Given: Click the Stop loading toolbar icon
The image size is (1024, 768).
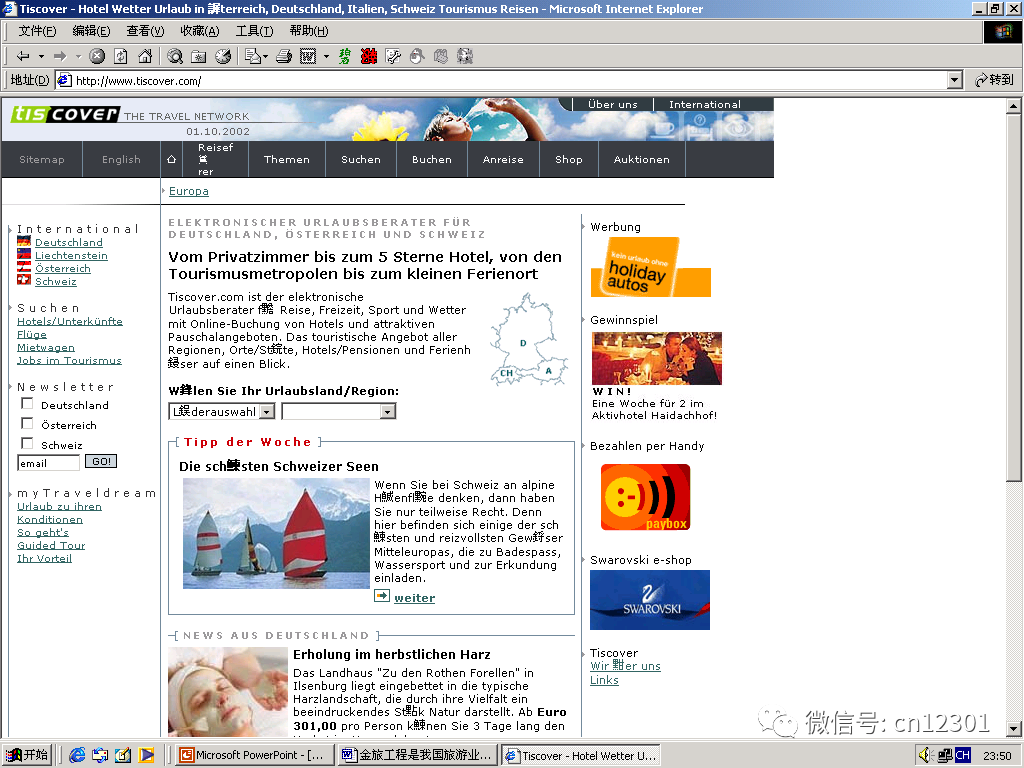Looking at the screenshot, I should coord(97,57).
